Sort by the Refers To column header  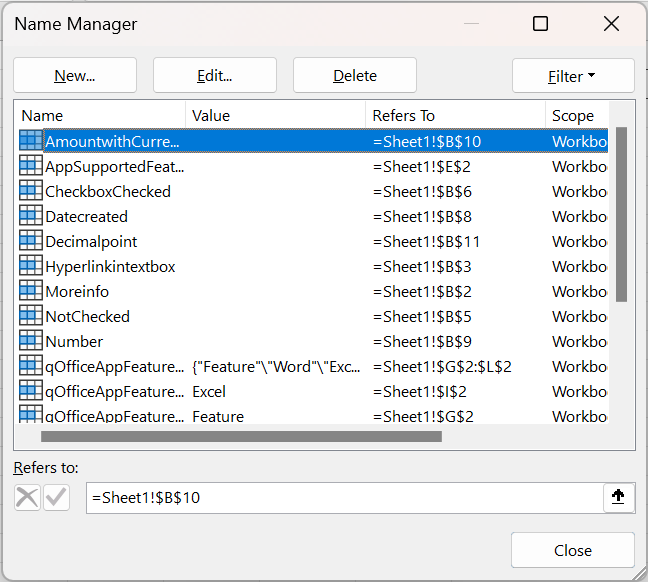[455, 115]
